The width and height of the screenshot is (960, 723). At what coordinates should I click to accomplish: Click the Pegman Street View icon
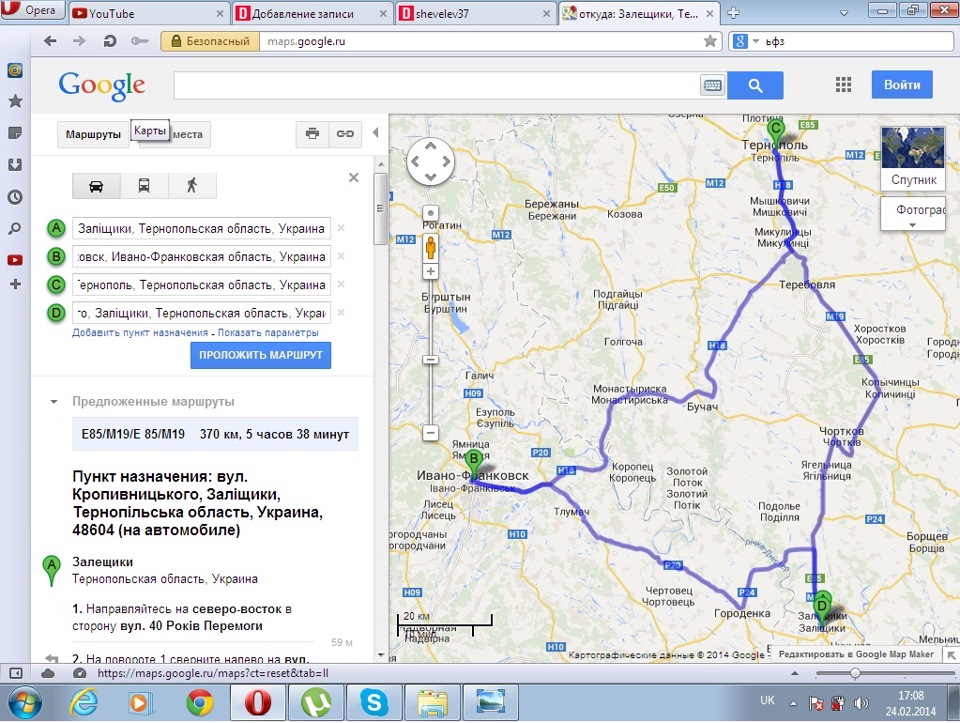430,247
